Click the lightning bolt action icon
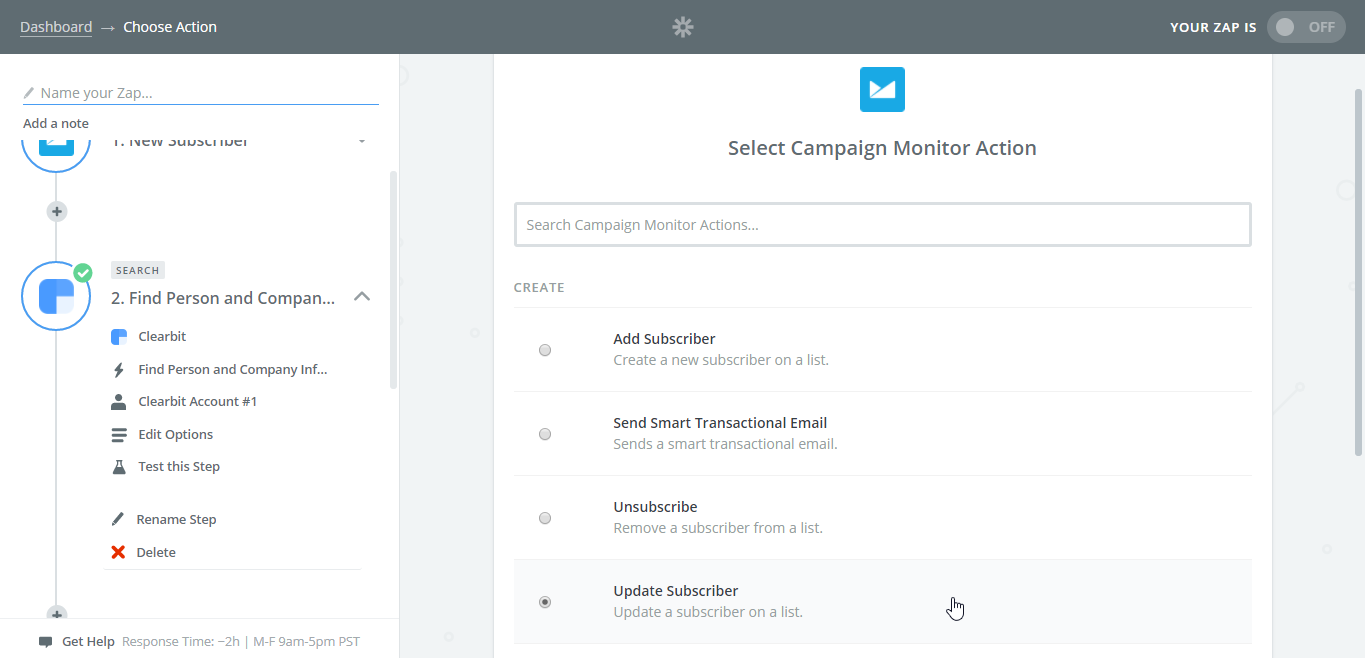1365x658 pixels. [x=119, y=370]
